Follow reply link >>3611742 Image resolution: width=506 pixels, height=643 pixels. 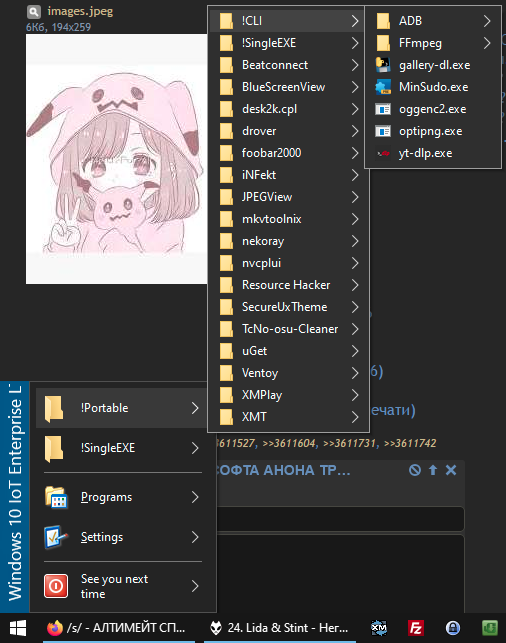pos(410,443)
